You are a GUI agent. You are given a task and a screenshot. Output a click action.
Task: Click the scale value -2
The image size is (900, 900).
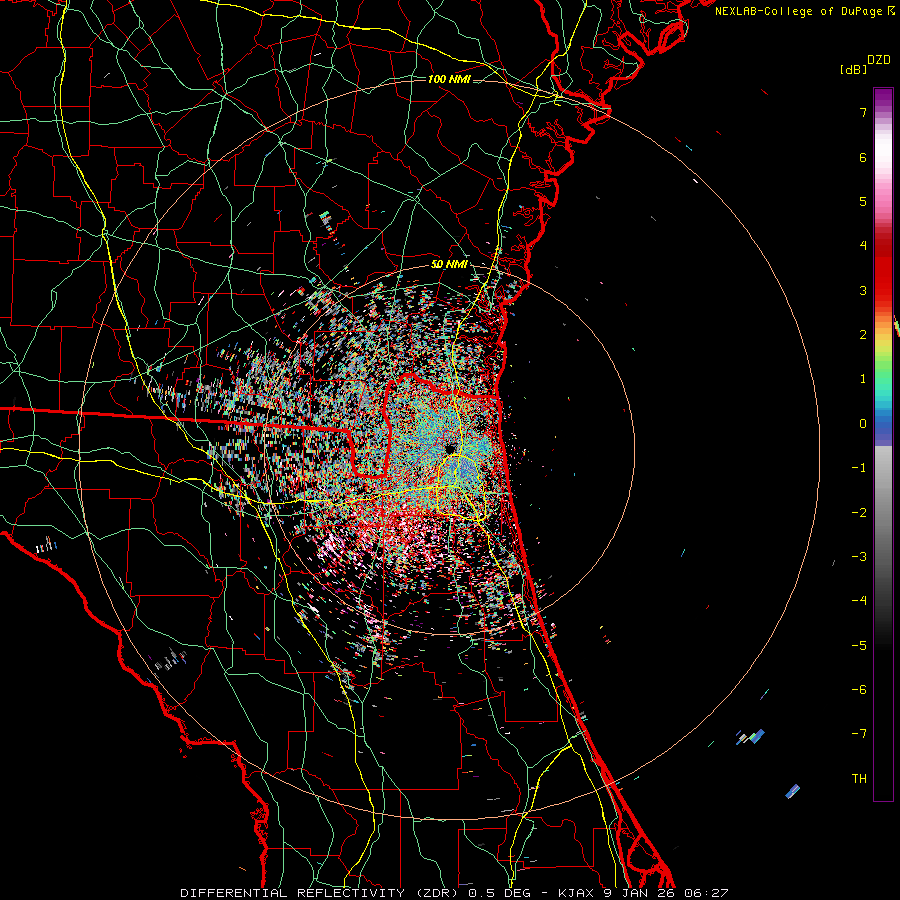859,513
